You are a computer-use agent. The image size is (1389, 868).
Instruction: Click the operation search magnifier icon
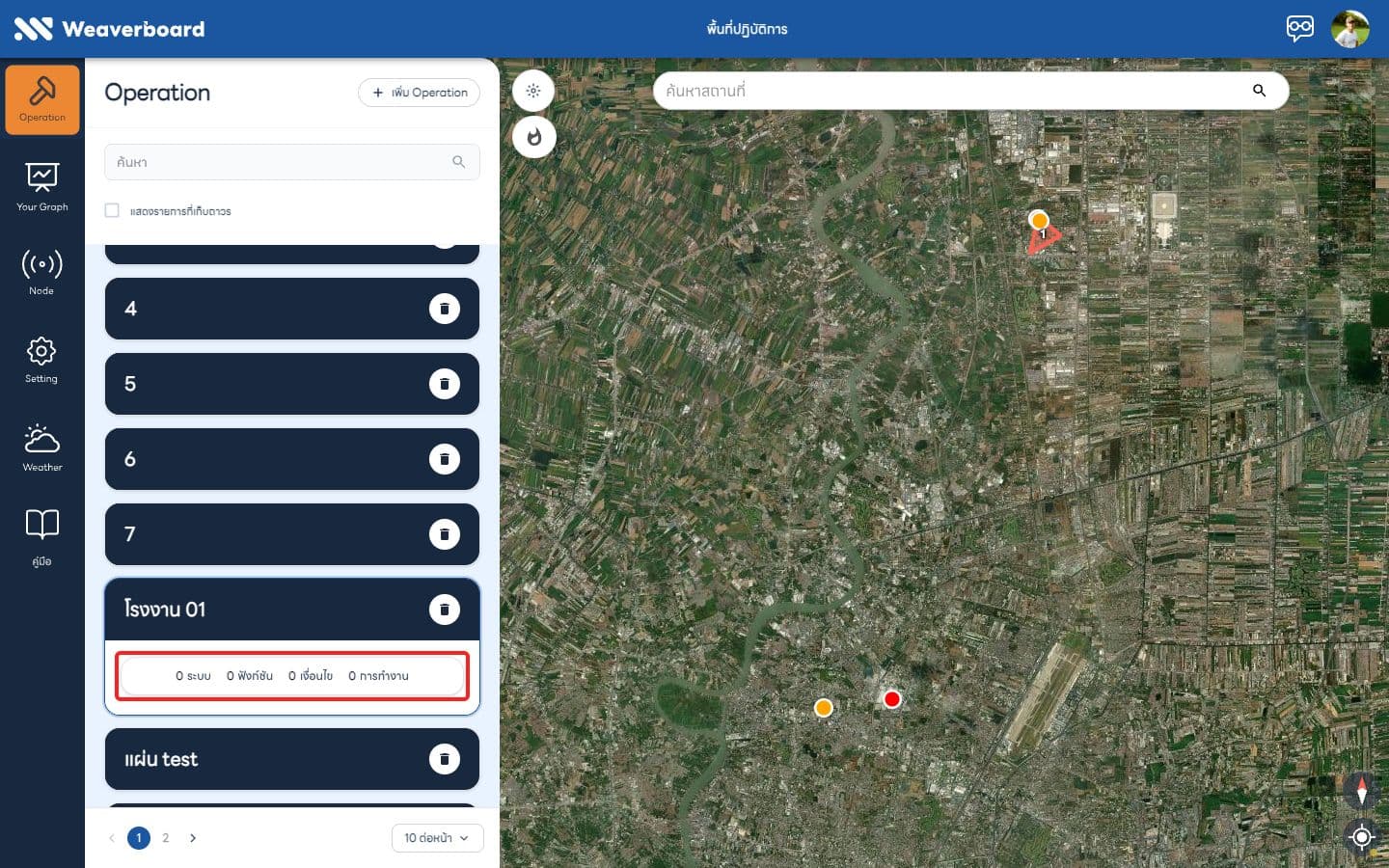click(x=459, y=162)
